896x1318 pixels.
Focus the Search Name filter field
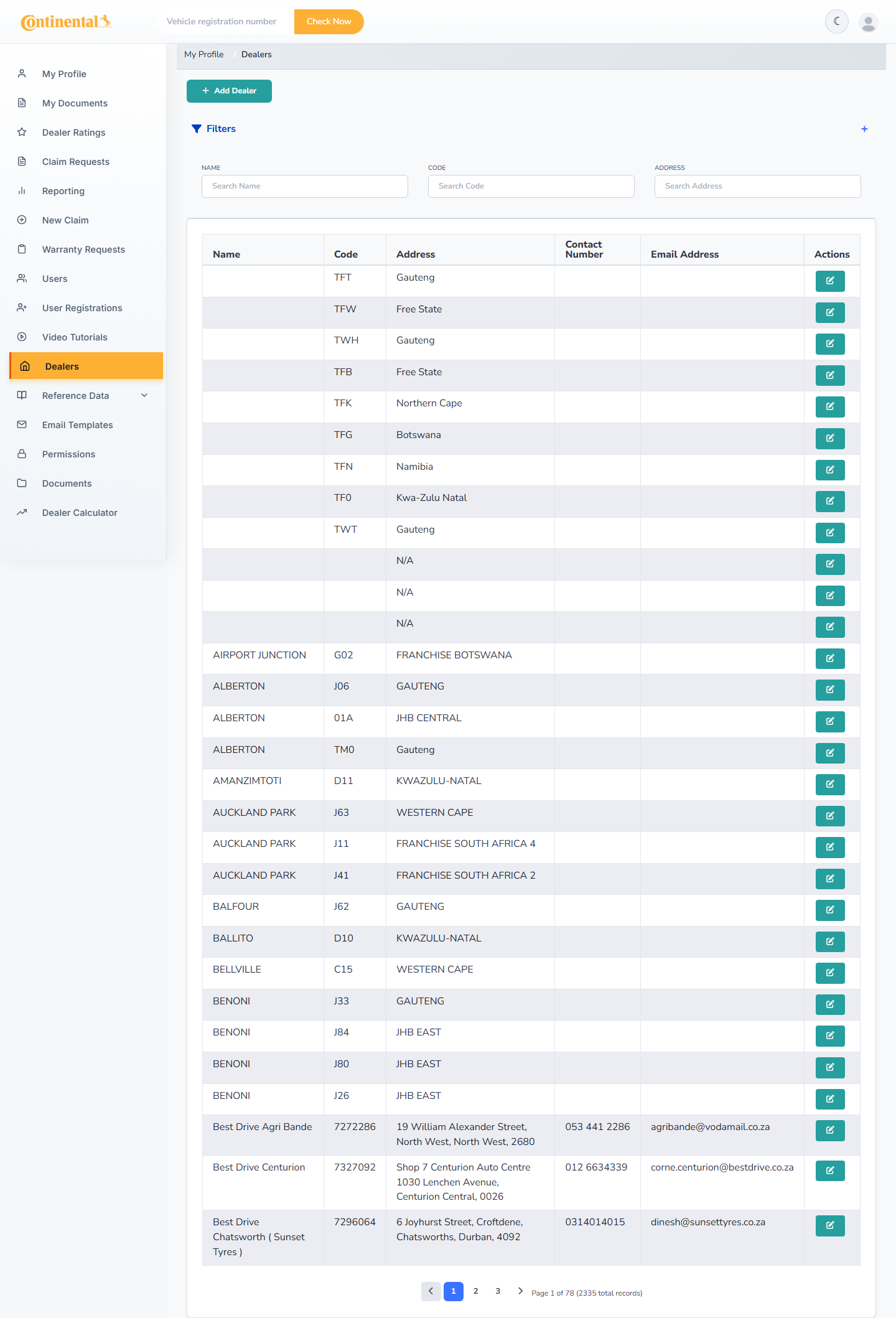pyautogui.click(x=305, y=186)
